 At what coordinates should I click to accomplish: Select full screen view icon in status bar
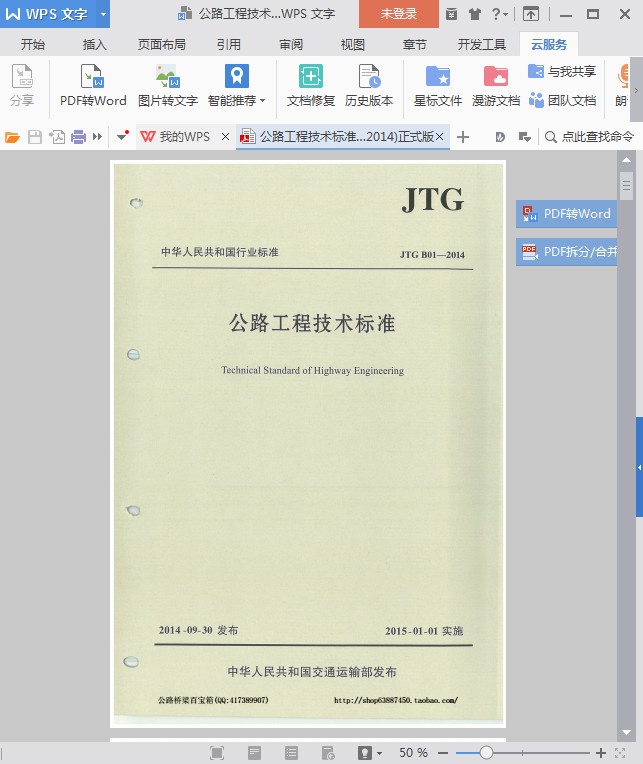tap(217, 753)
